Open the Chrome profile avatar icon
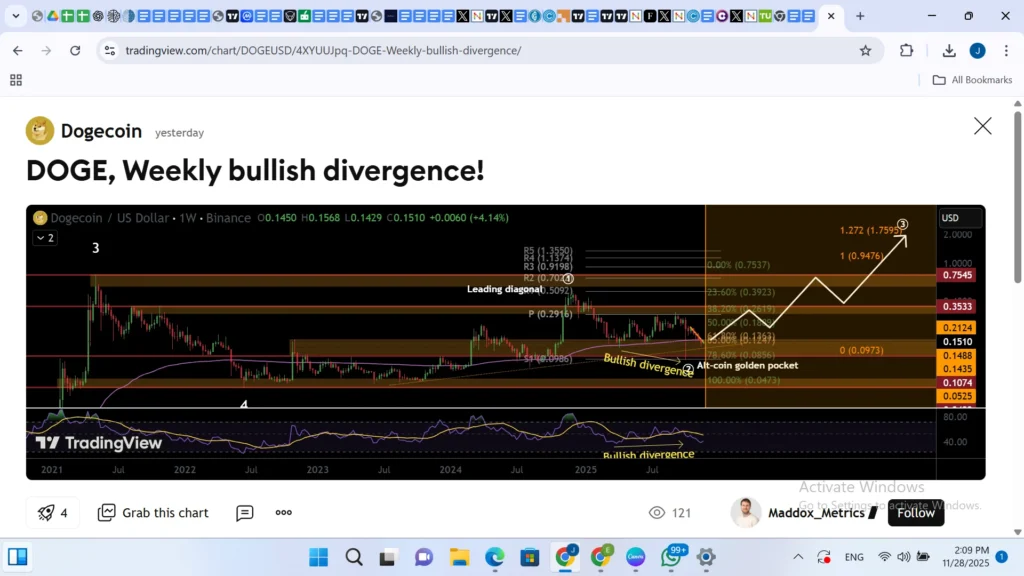 (x=977, y=50)
